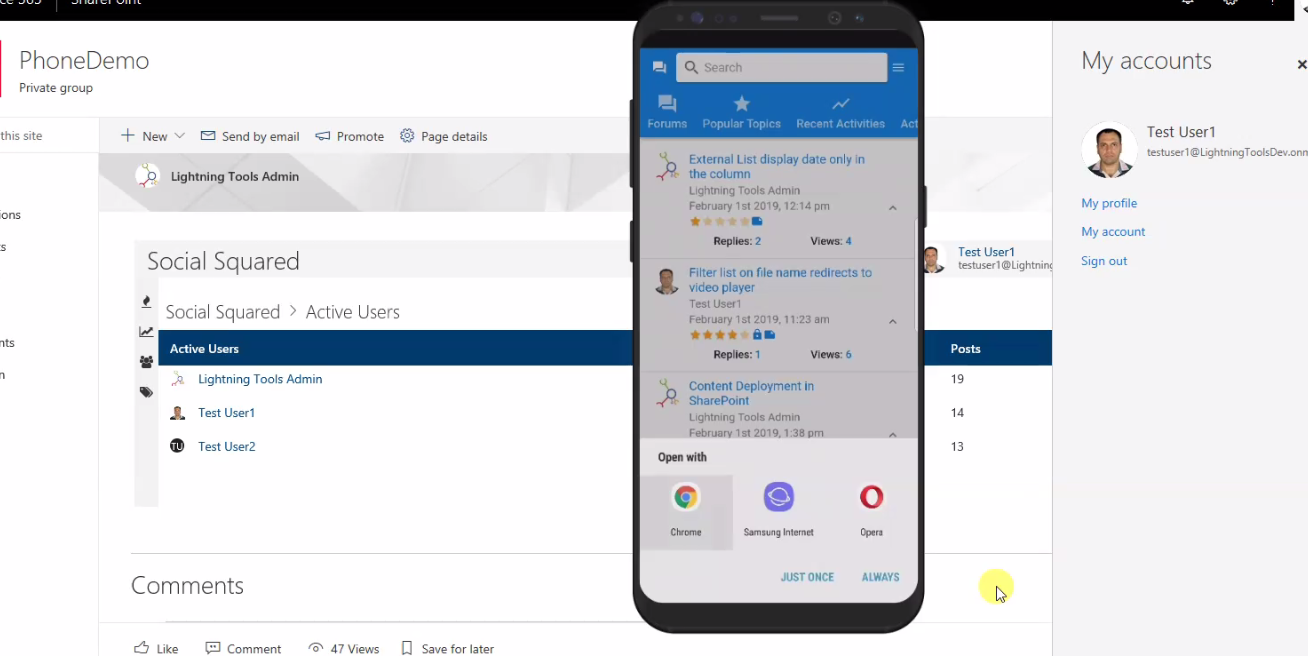Click the 47 Views counter
Viewport: 1308px width, 656px height.
[344, 648]
